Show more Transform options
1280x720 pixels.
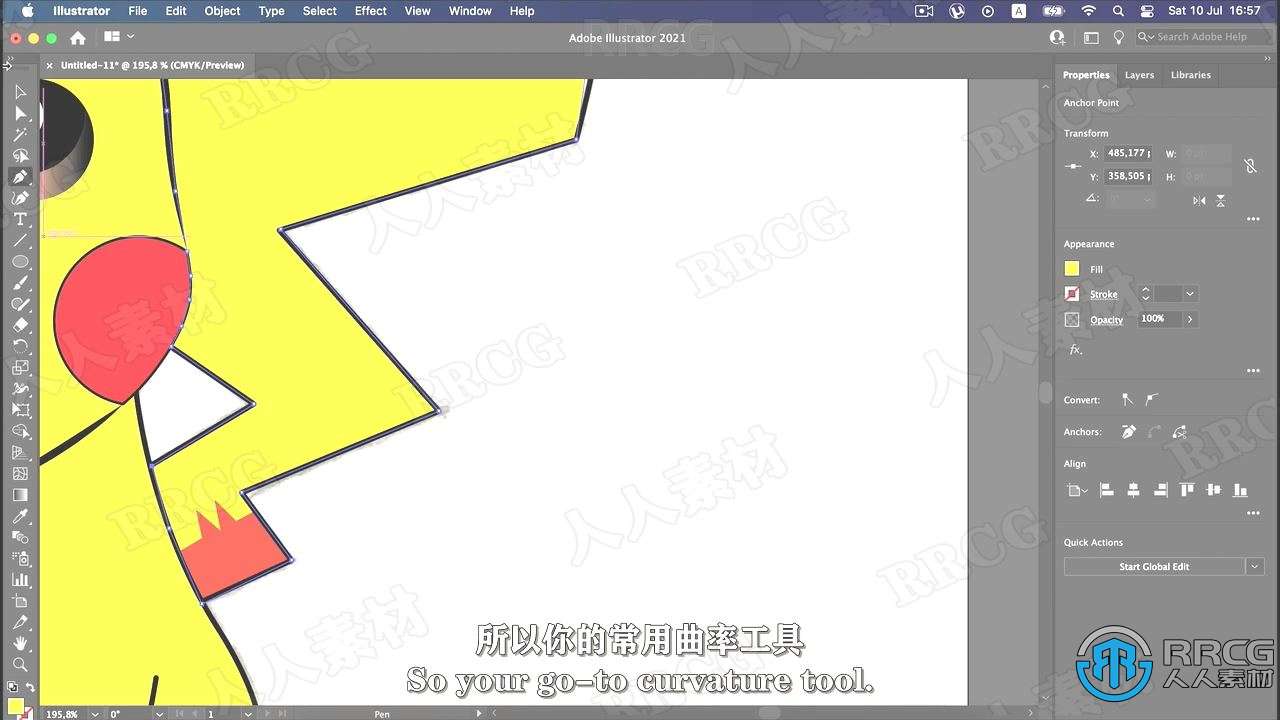coord(1253,219)
